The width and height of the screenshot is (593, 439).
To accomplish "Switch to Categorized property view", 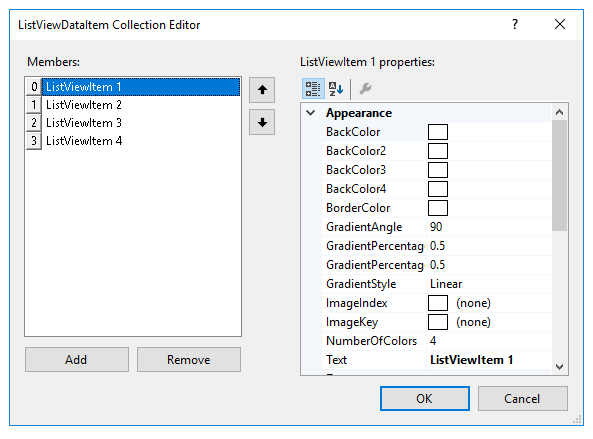I will point(313,89).
